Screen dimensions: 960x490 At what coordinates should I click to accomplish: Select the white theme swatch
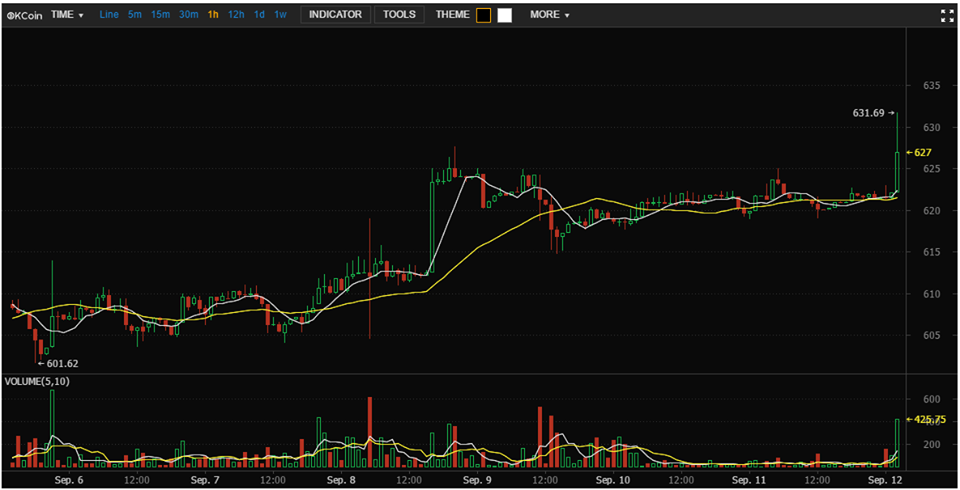[505, 15]
